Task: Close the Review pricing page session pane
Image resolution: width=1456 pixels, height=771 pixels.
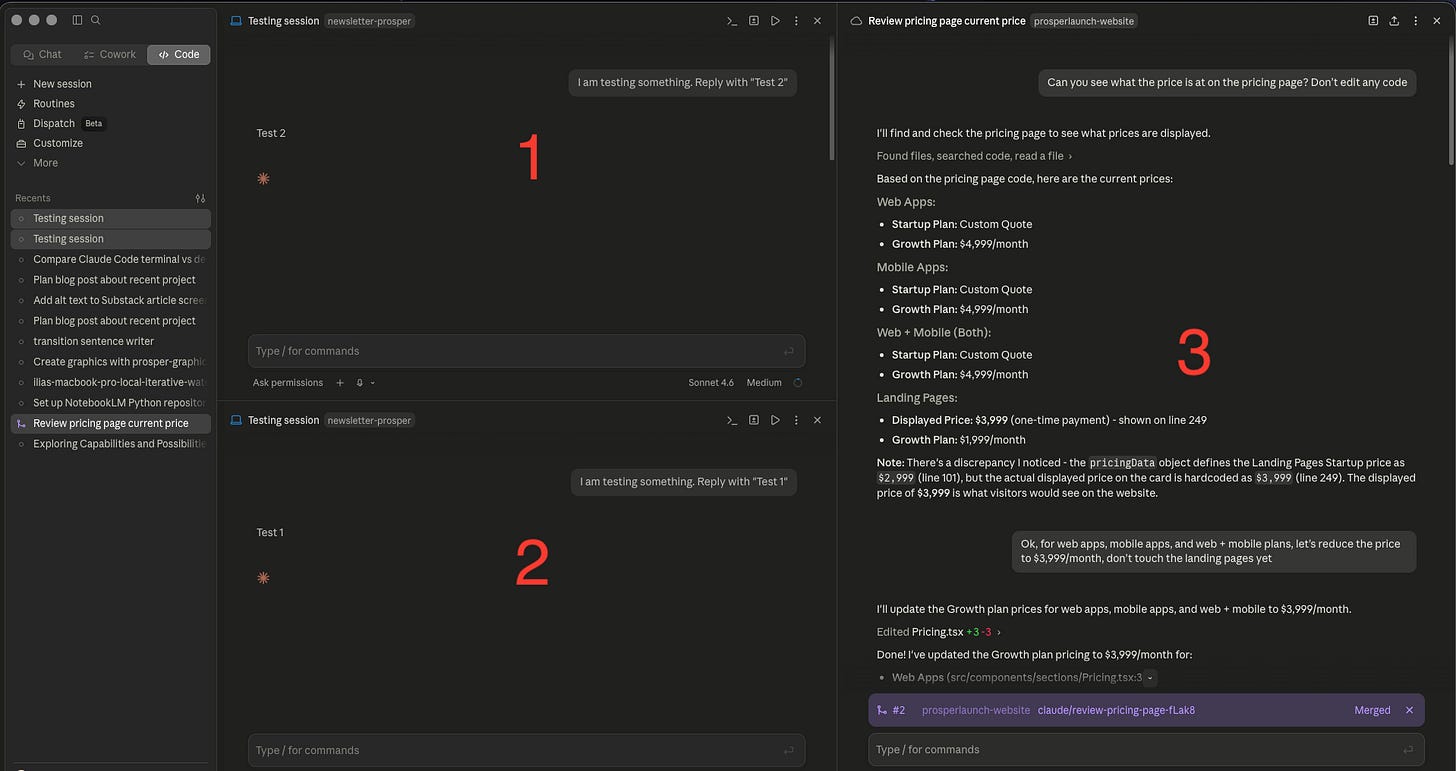Action: (1436, 21)
